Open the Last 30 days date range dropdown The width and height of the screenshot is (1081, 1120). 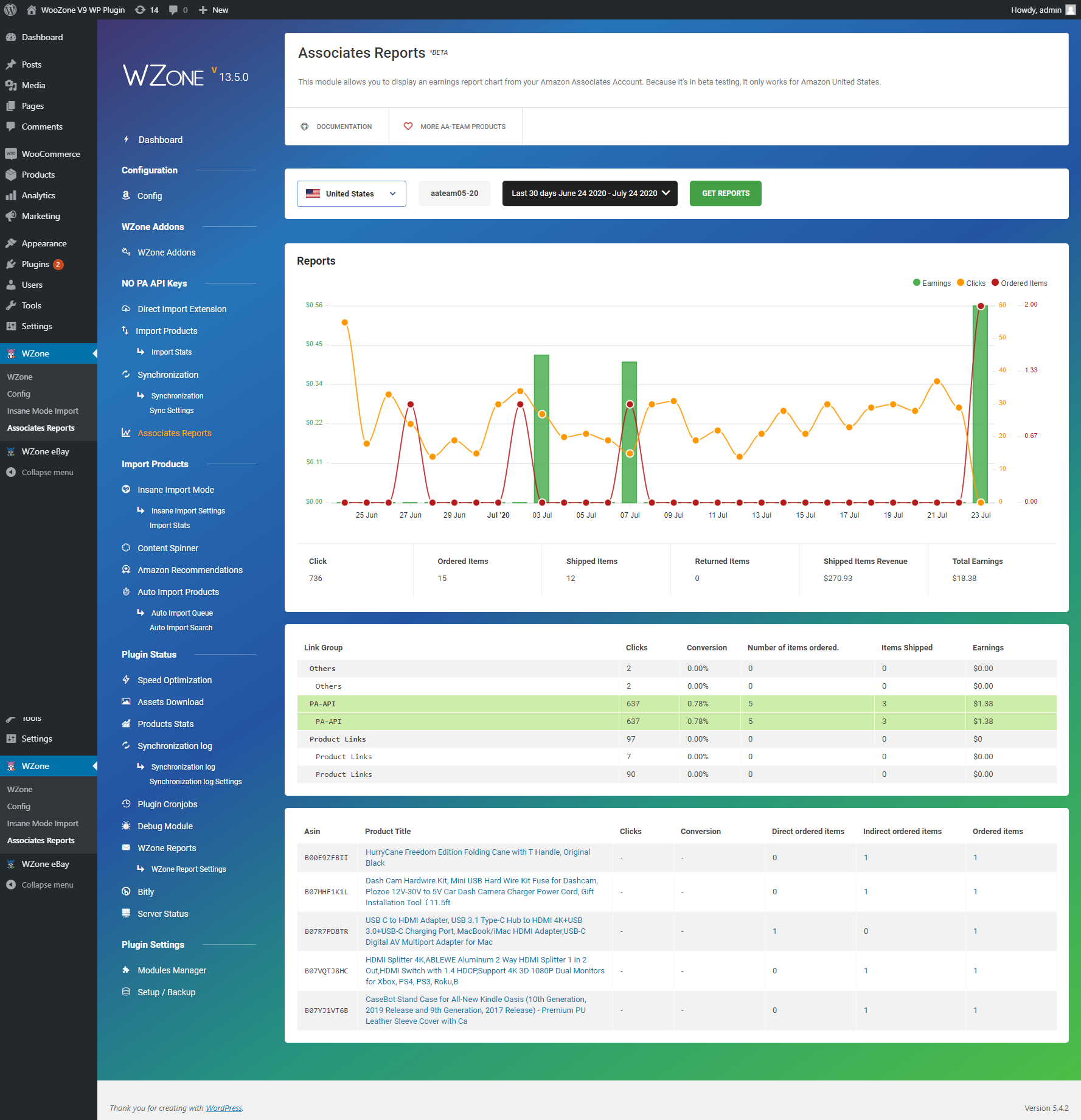click(x=590, y=193)
